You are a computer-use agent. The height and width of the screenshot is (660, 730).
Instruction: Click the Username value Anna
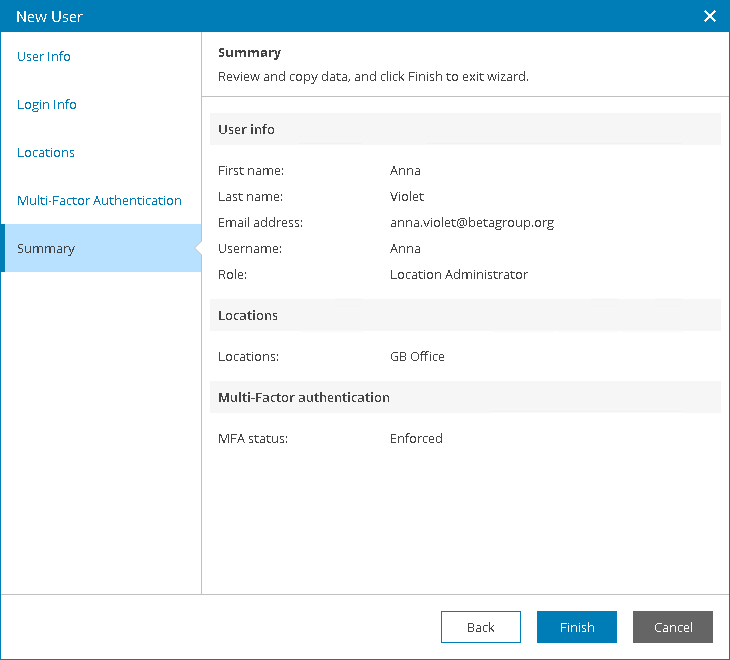coord(405,249)
